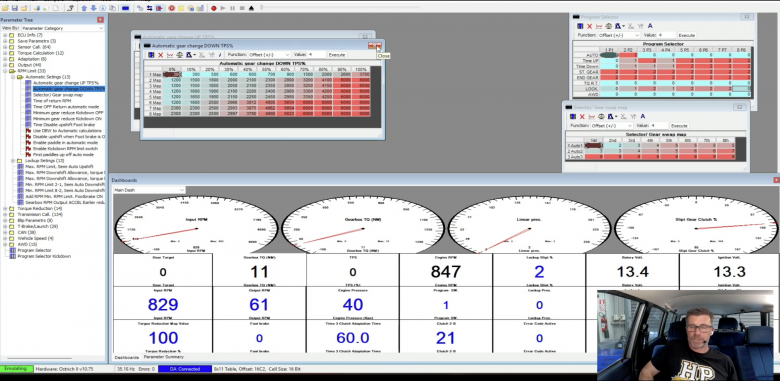
Task: Click the graph icon in DOWN TPS% window
Action: [170, 55]
